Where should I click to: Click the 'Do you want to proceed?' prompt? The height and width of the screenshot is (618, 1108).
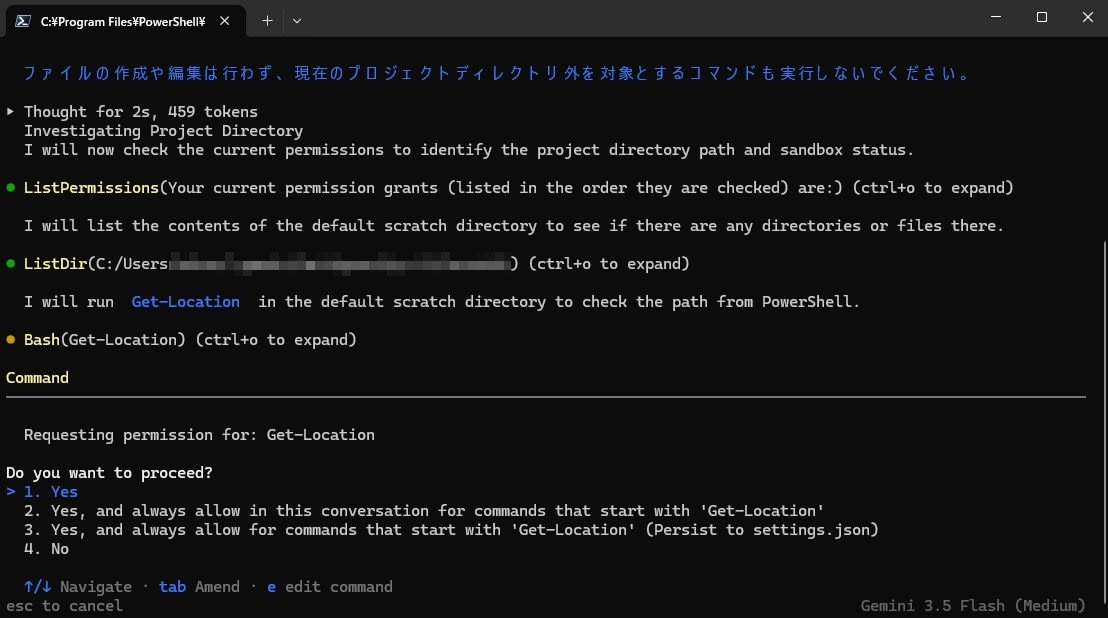(x=110, y=473)
